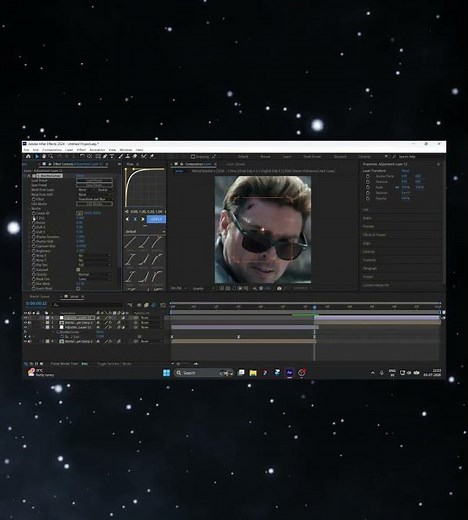This screenshot has width=468, height=520.
Task: Toggle the checkbox at bottom of Effect Controls
Action: click(78, 288)
